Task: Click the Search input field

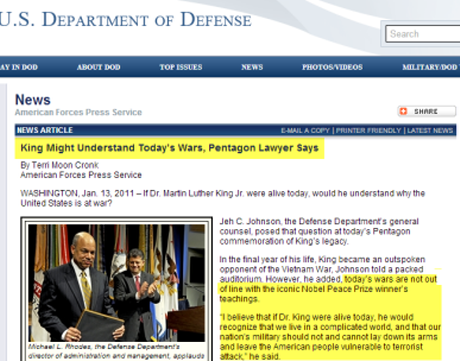Action: (x=423, y=34)
